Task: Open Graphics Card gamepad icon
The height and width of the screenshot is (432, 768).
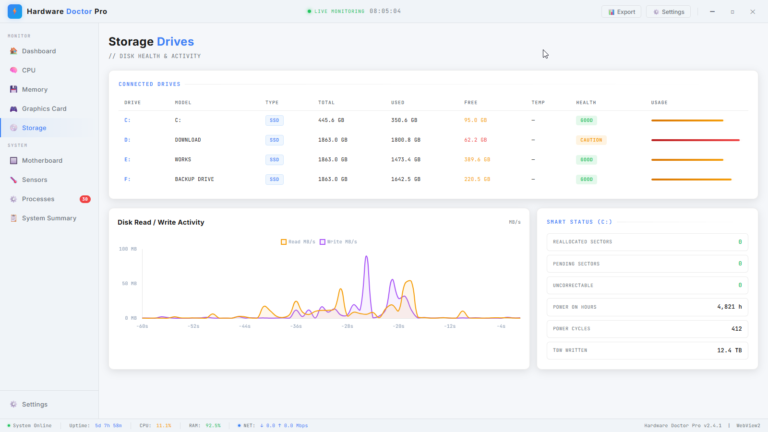Action: tap(13, 109)
